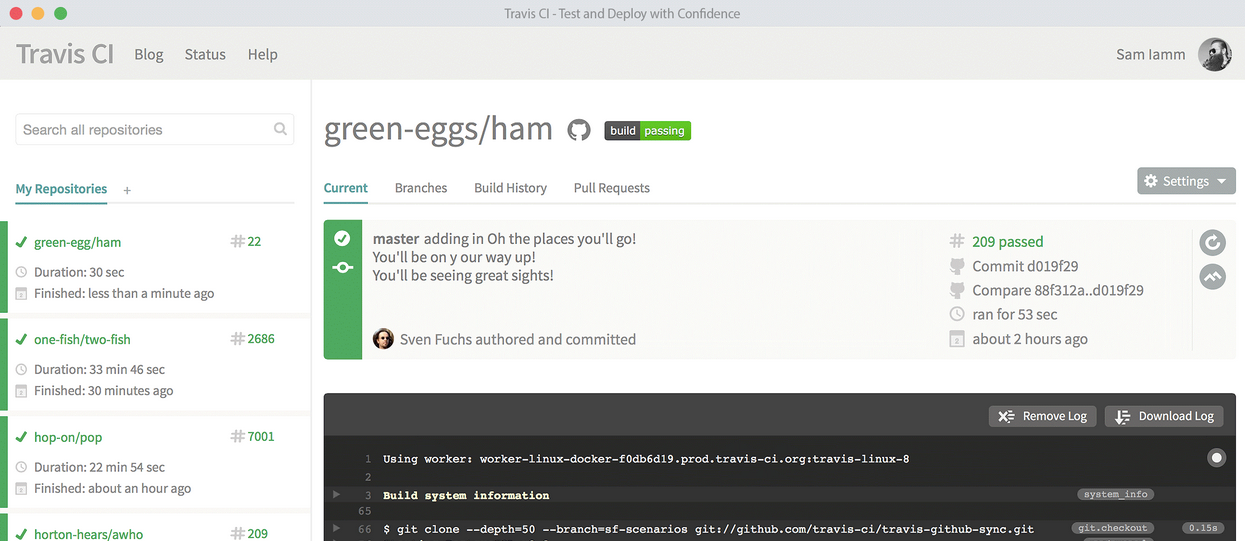Image resolution: width=1245 pixels, height=541 pixels.
Task: Click the green-eggs/ham repository title
Action: [x=438, y=129]
